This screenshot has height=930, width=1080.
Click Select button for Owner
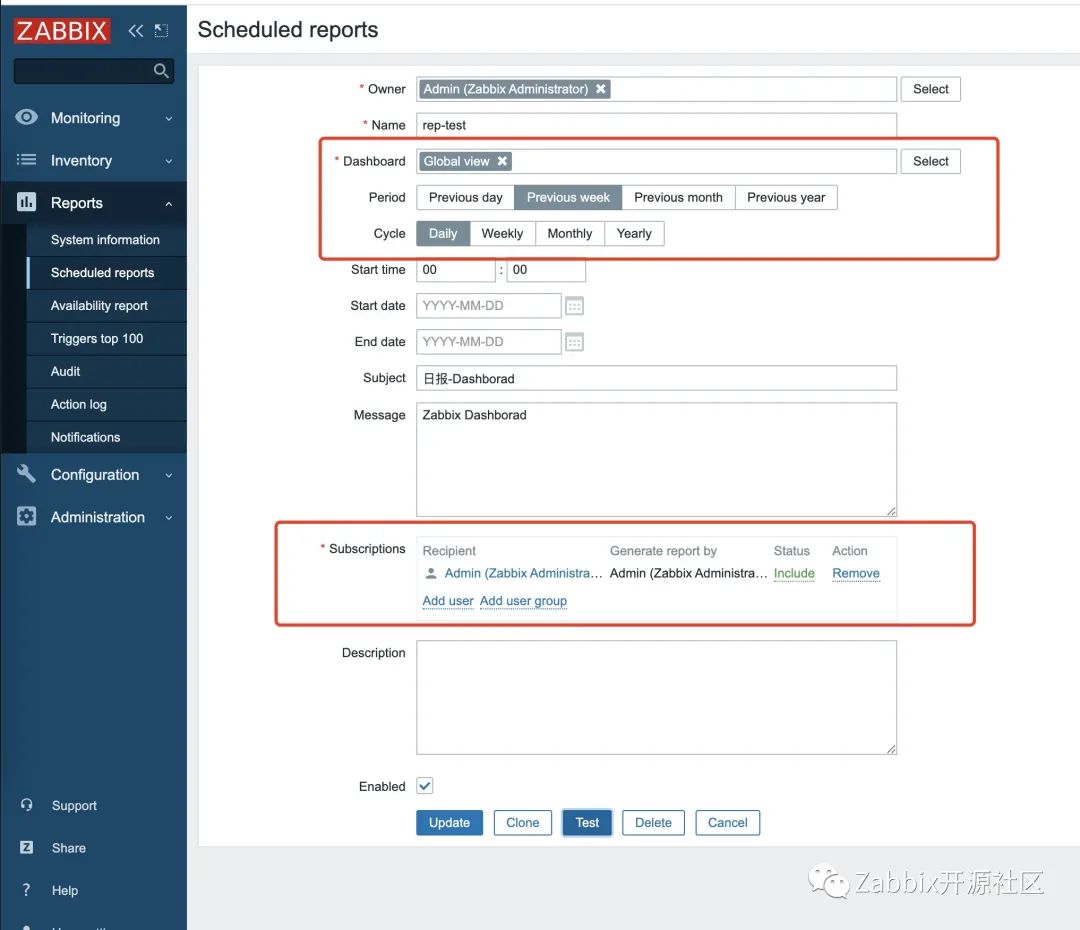(931, 89)
